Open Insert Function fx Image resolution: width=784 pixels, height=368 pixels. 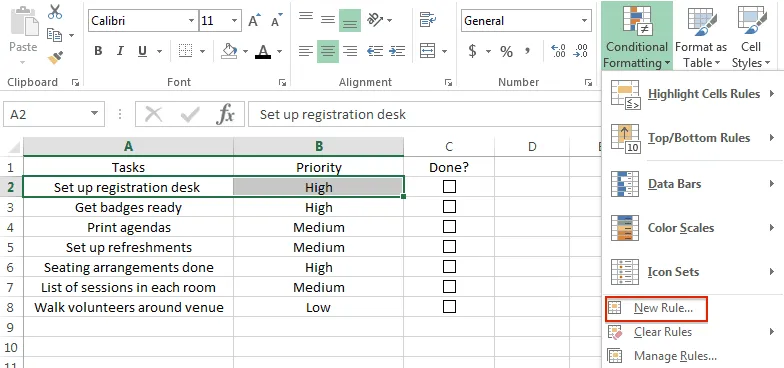[226, 115]
